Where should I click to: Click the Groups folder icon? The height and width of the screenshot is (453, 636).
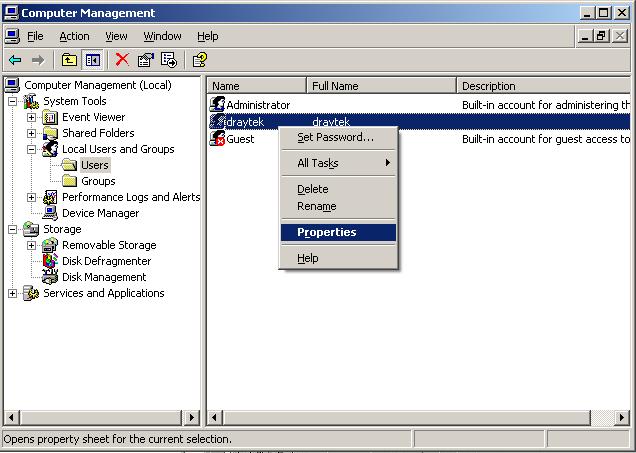coord(69,181)
